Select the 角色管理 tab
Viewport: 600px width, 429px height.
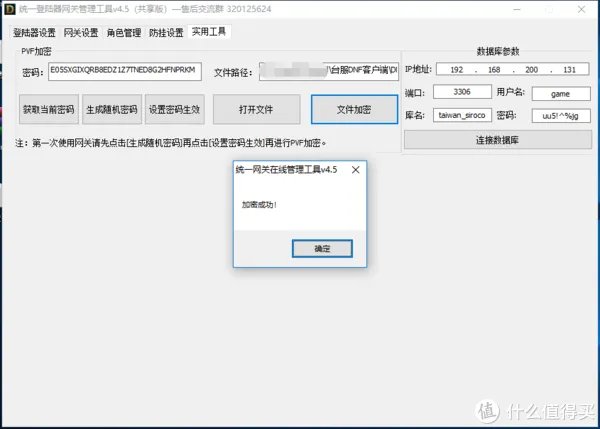[124, 33]
